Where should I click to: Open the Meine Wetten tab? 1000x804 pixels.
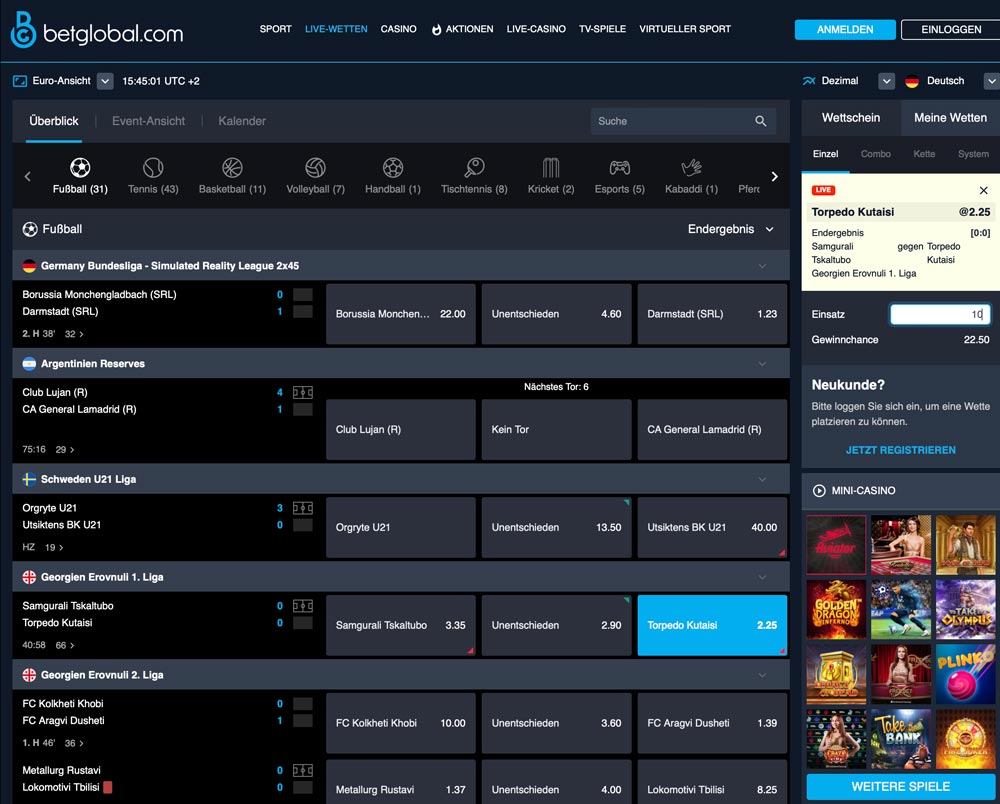point(950,118)
